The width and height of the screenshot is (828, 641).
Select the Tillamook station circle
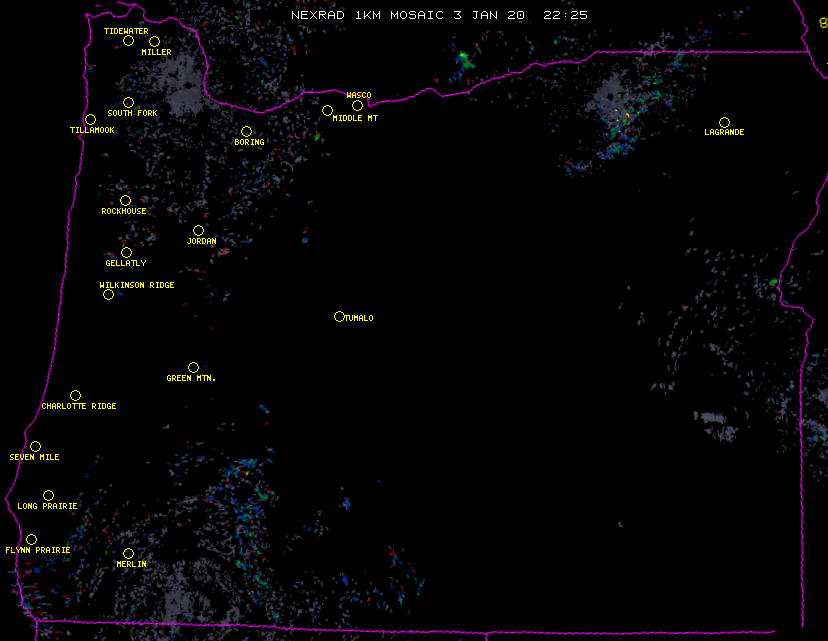point(90,120)
